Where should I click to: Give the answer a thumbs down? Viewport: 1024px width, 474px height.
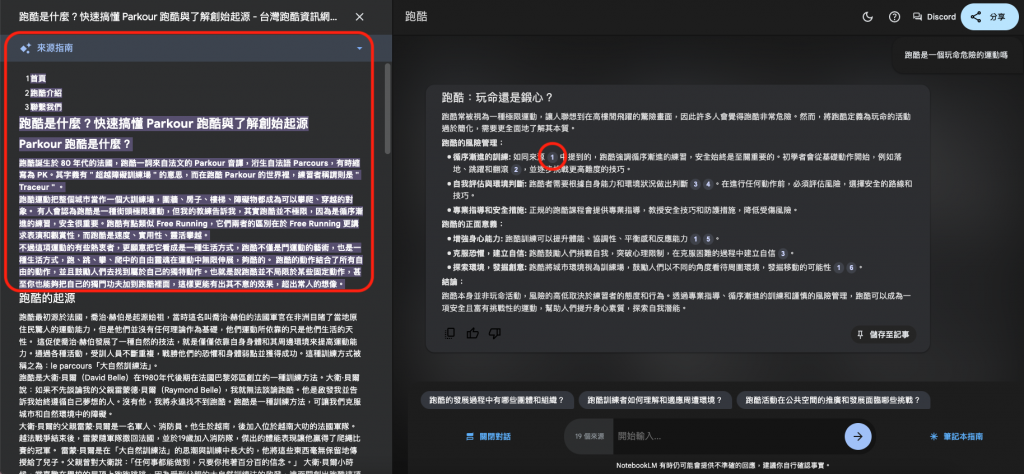(x=495, y=334)
